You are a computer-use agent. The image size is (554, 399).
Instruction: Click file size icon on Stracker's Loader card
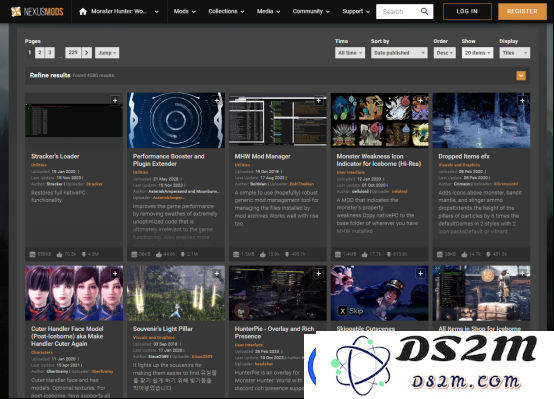pyautogui.click(x=32, y=254)
